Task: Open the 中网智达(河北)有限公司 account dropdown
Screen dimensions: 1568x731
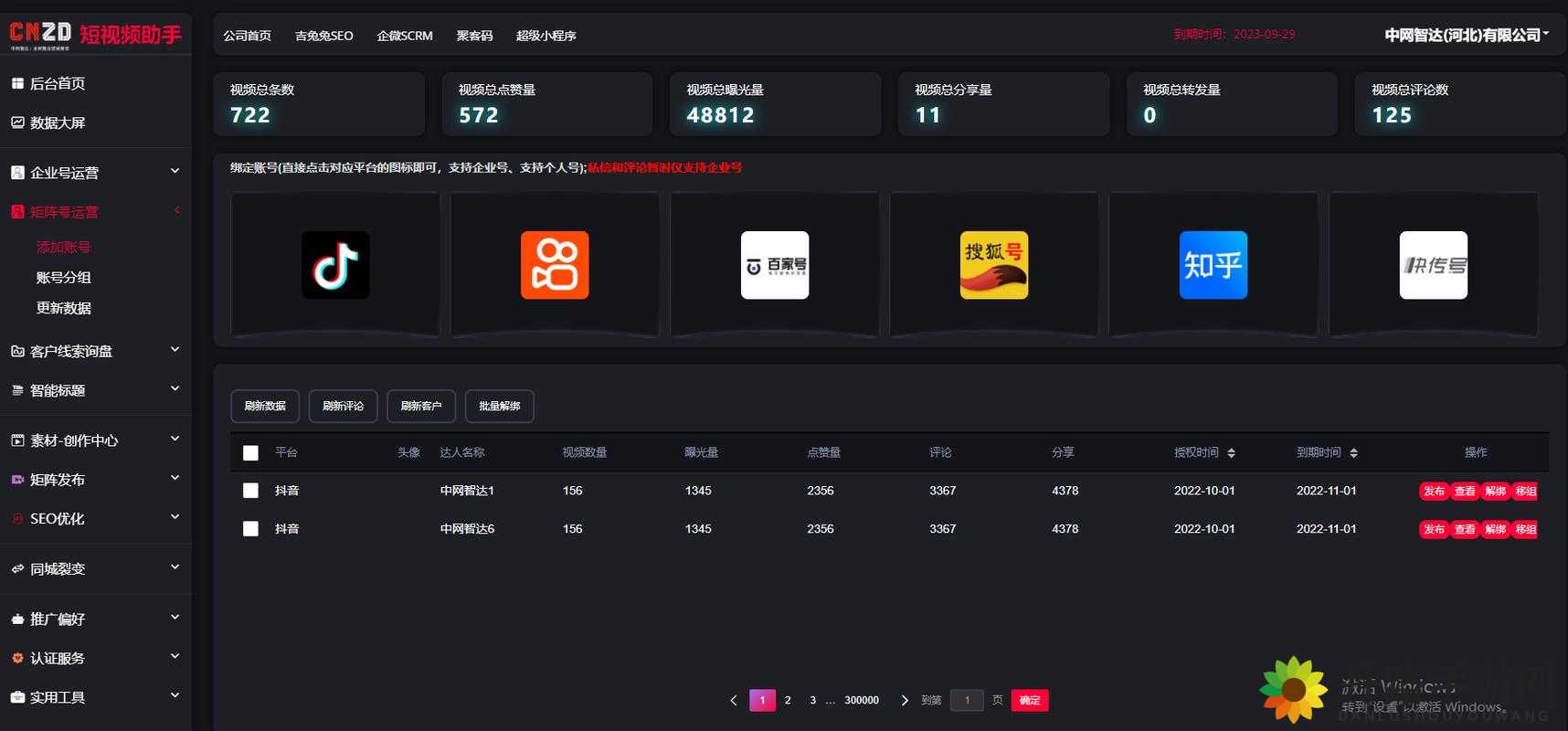Action: 1466,35
